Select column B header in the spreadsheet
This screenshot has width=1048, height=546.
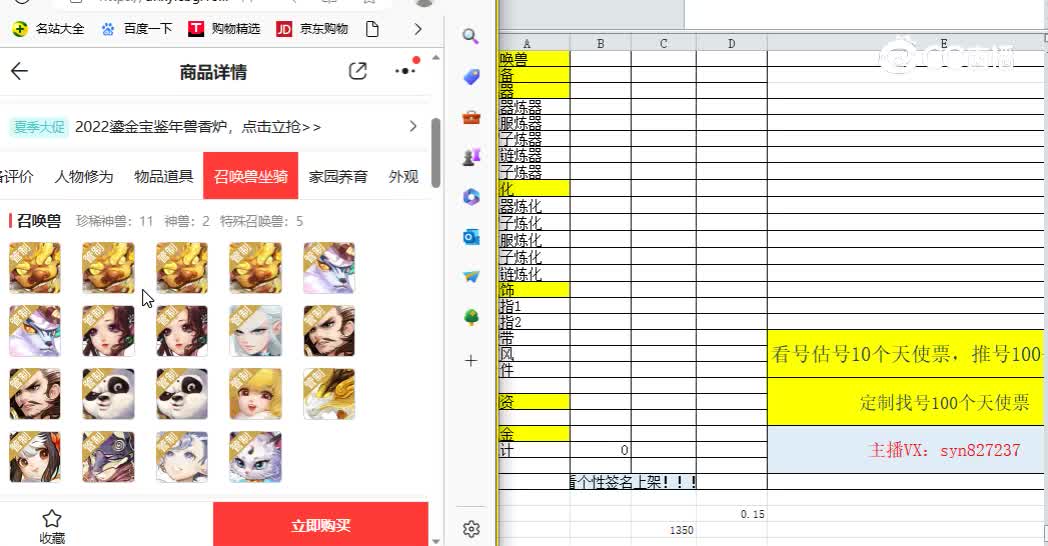point(600,43)
